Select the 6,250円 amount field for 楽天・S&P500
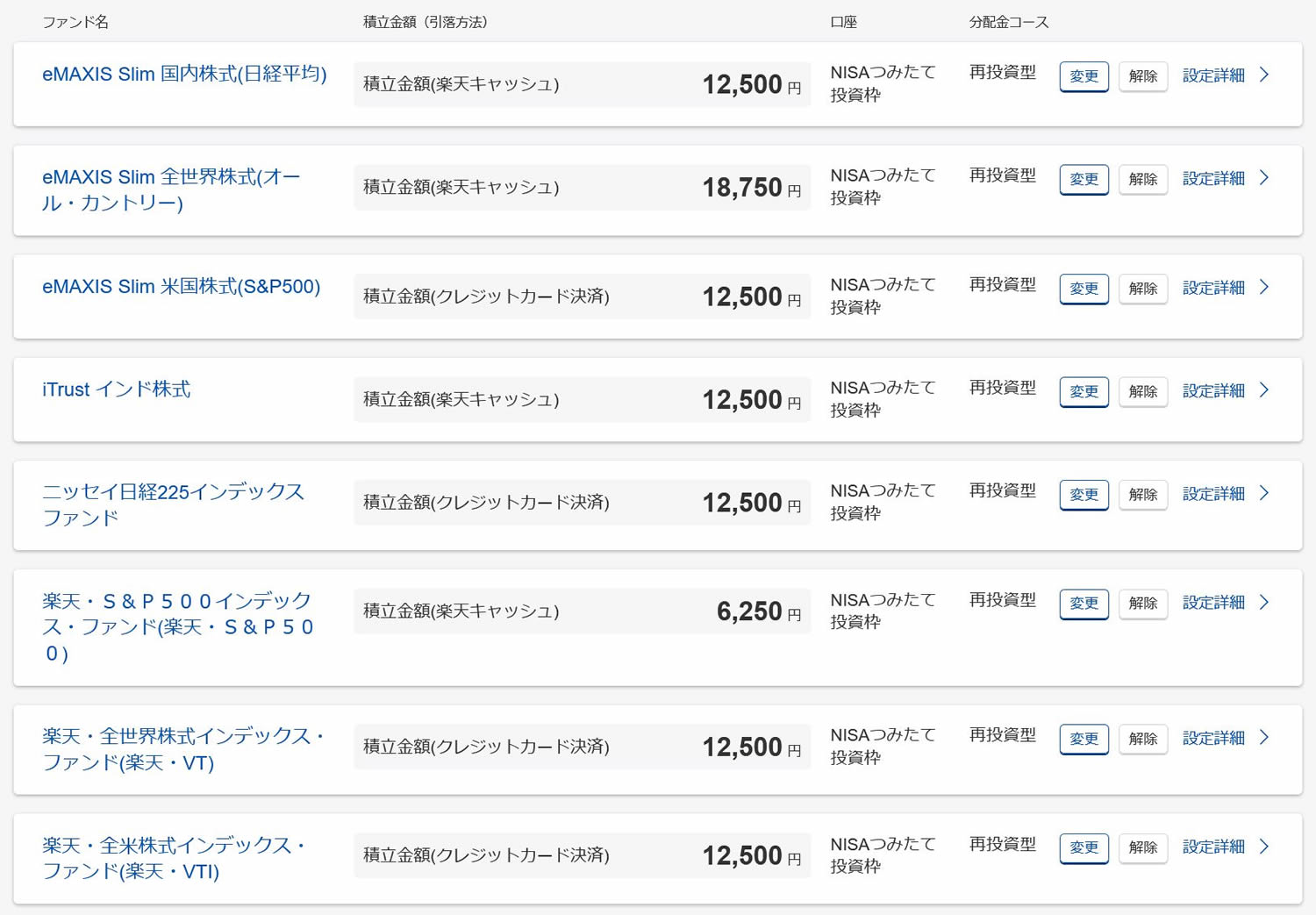This screenshot has width=1316, height=915. (x=582, y=611)
